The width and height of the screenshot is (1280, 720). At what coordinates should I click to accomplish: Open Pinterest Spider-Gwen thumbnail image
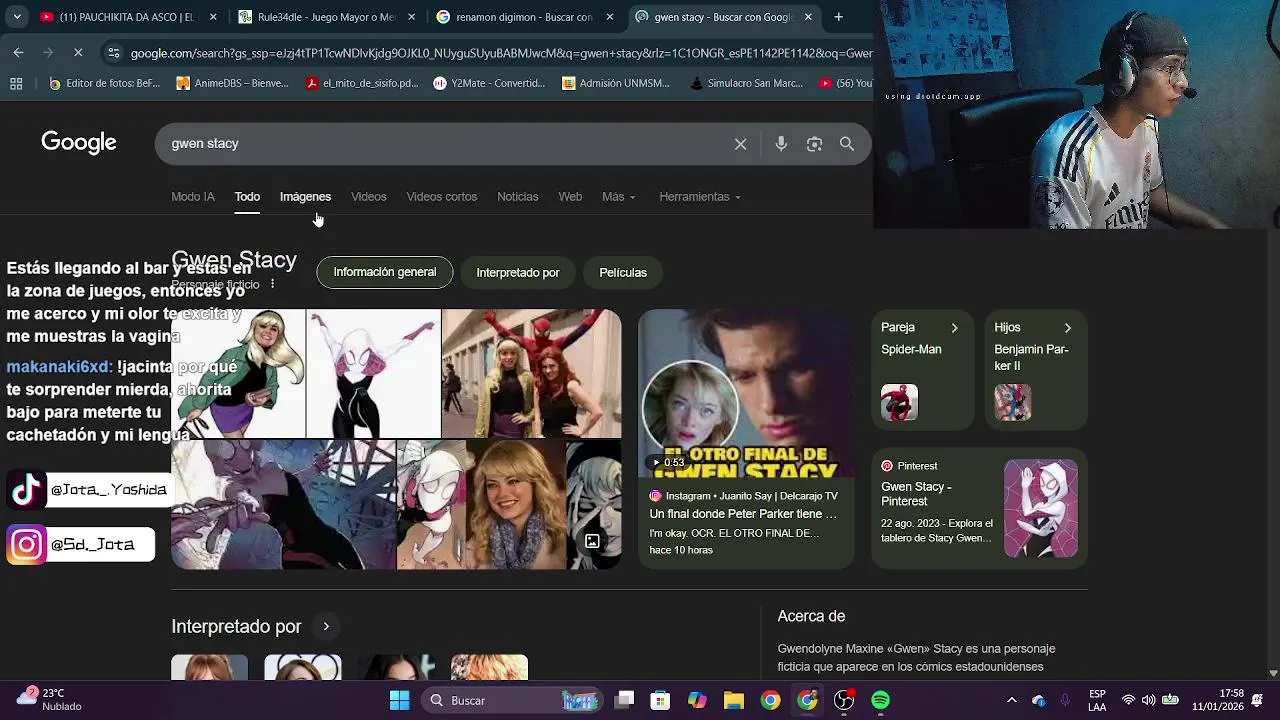click(x=1041, y=508)
